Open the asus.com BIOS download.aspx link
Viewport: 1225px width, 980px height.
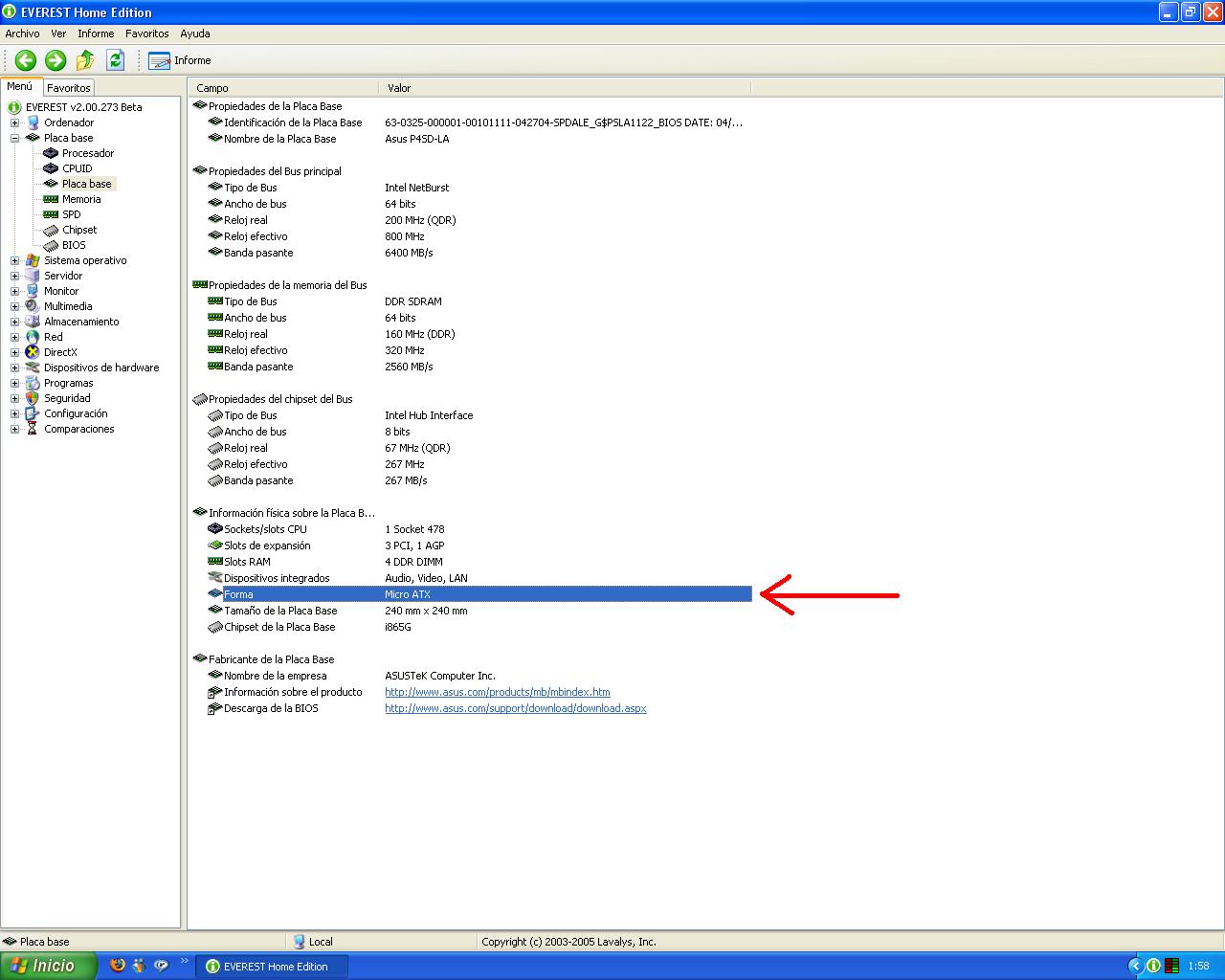click(516, 708)
